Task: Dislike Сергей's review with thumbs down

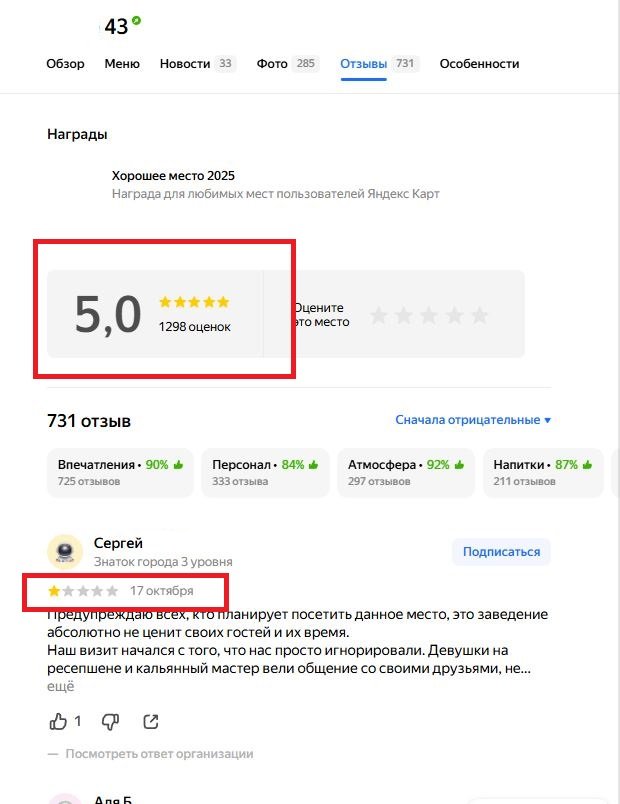Action: (x=110, y=721)
